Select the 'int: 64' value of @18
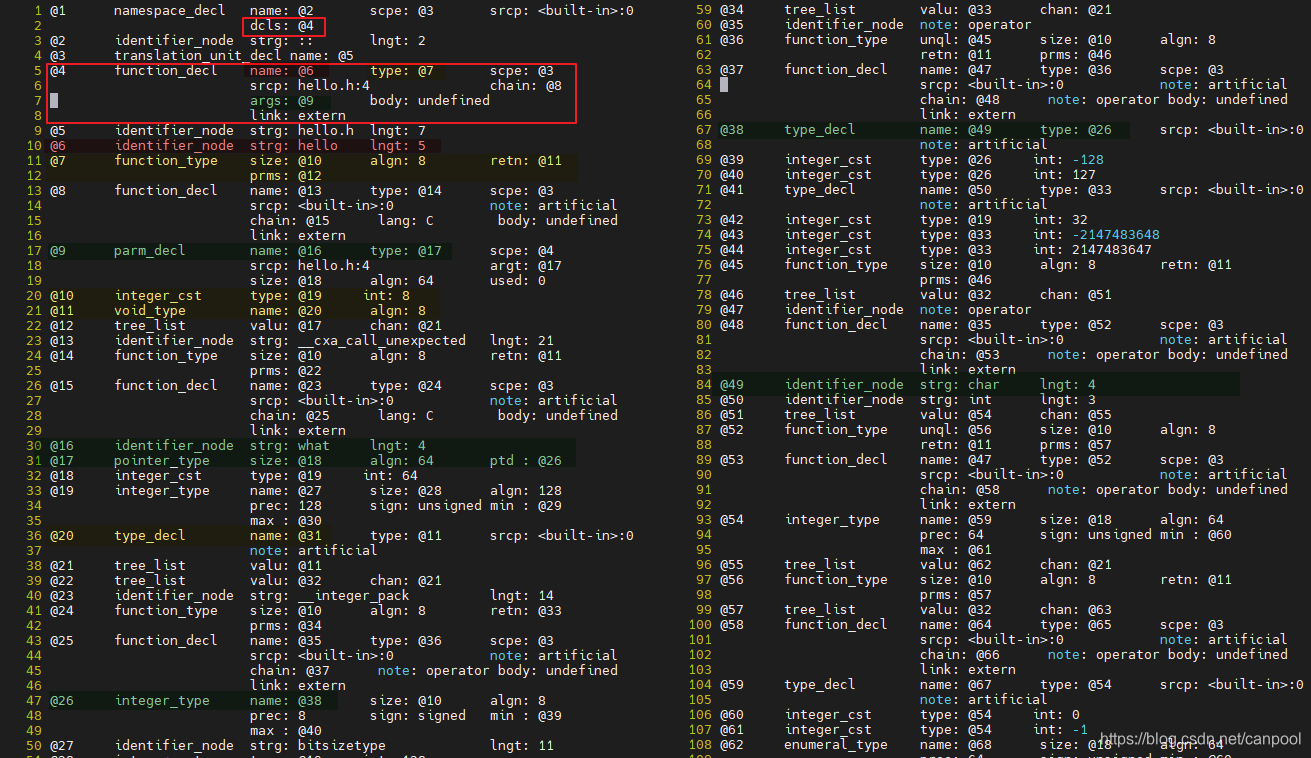Viewport: 1311px width, 758px height. [x=390, y=475]
